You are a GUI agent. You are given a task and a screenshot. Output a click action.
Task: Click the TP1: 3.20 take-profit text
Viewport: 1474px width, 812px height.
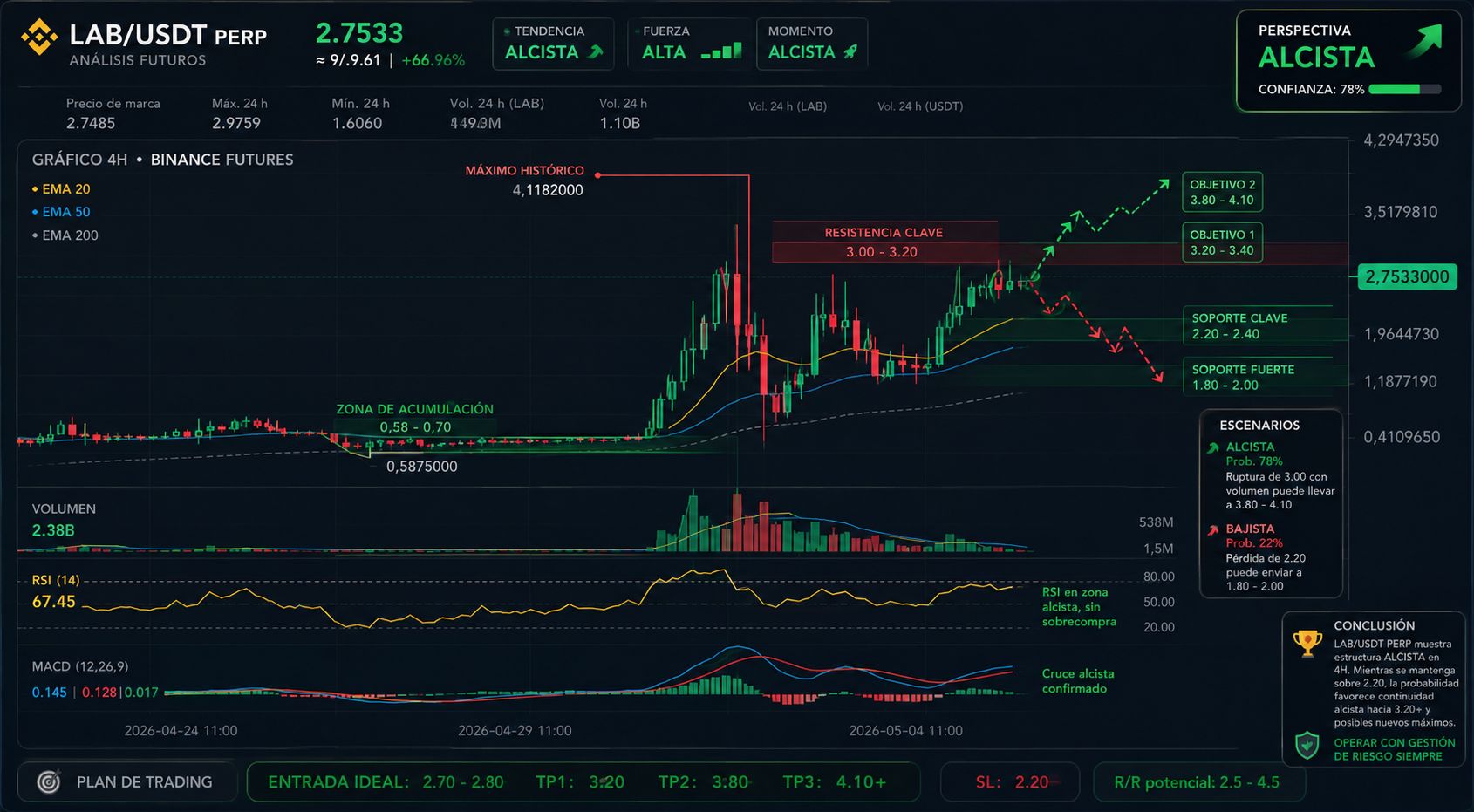580,782
